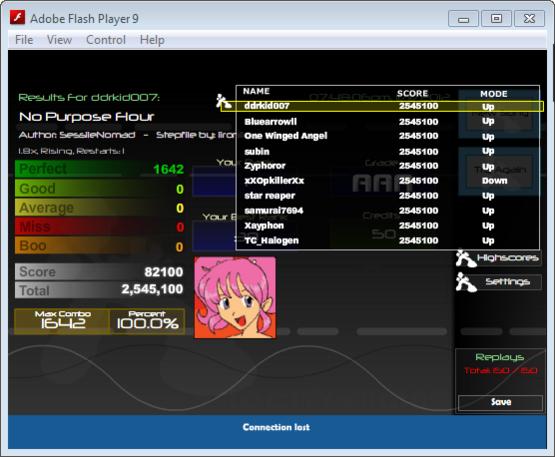The height and width of the screenshot is (457, 555).
Task: Open the View menu
Action: click(59, 40)
